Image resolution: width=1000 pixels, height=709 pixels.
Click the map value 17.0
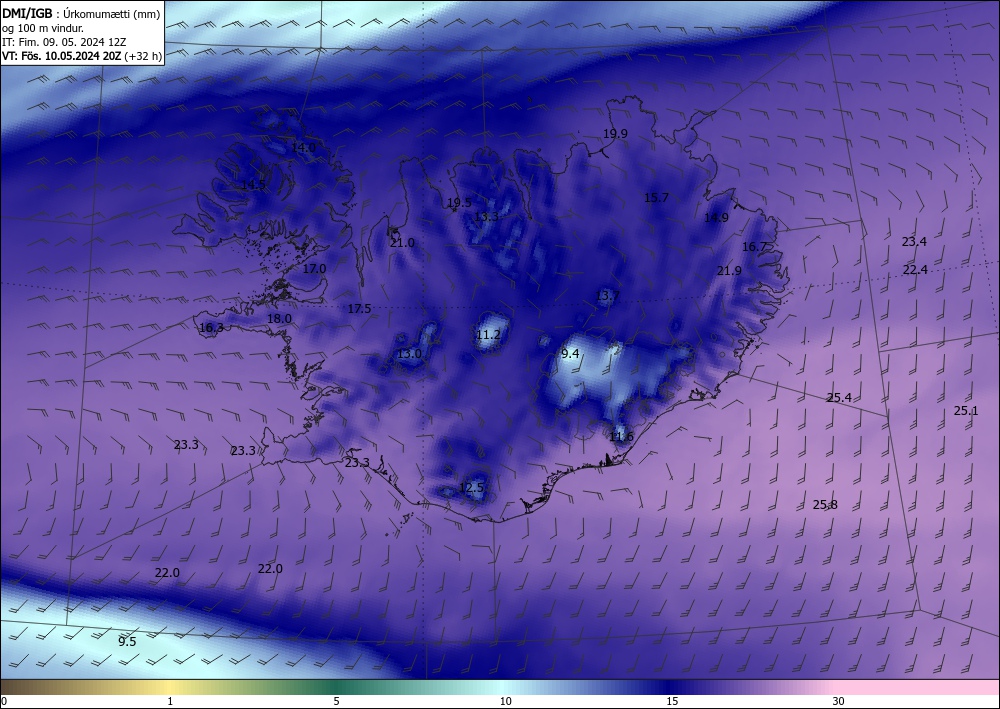pos(314,269)
